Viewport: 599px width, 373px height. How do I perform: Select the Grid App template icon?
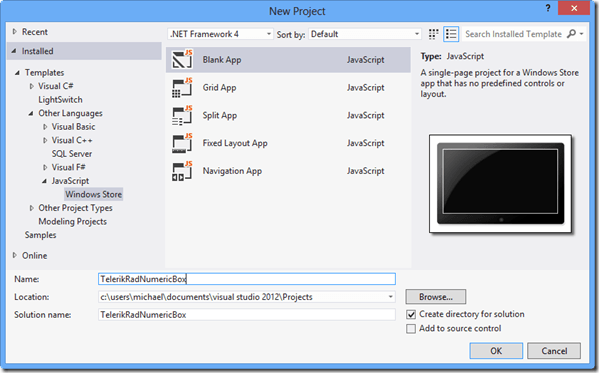[182, 88]
